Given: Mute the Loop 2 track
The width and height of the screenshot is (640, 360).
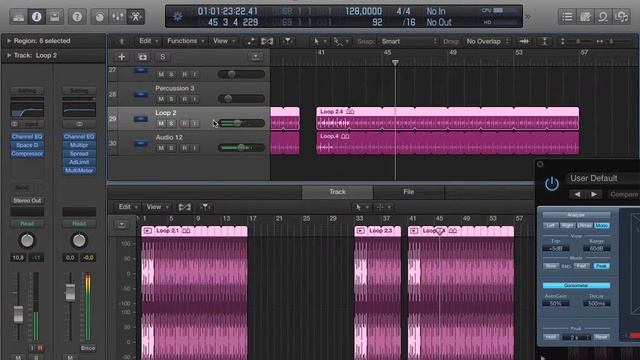Looking at the screenshot, I should point(161,123).
